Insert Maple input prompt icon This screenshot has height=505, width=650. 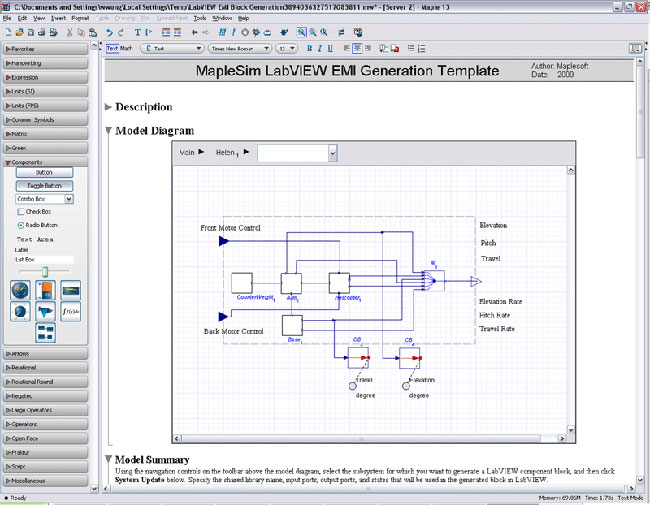pyautogui.click(x=149, y=32)
